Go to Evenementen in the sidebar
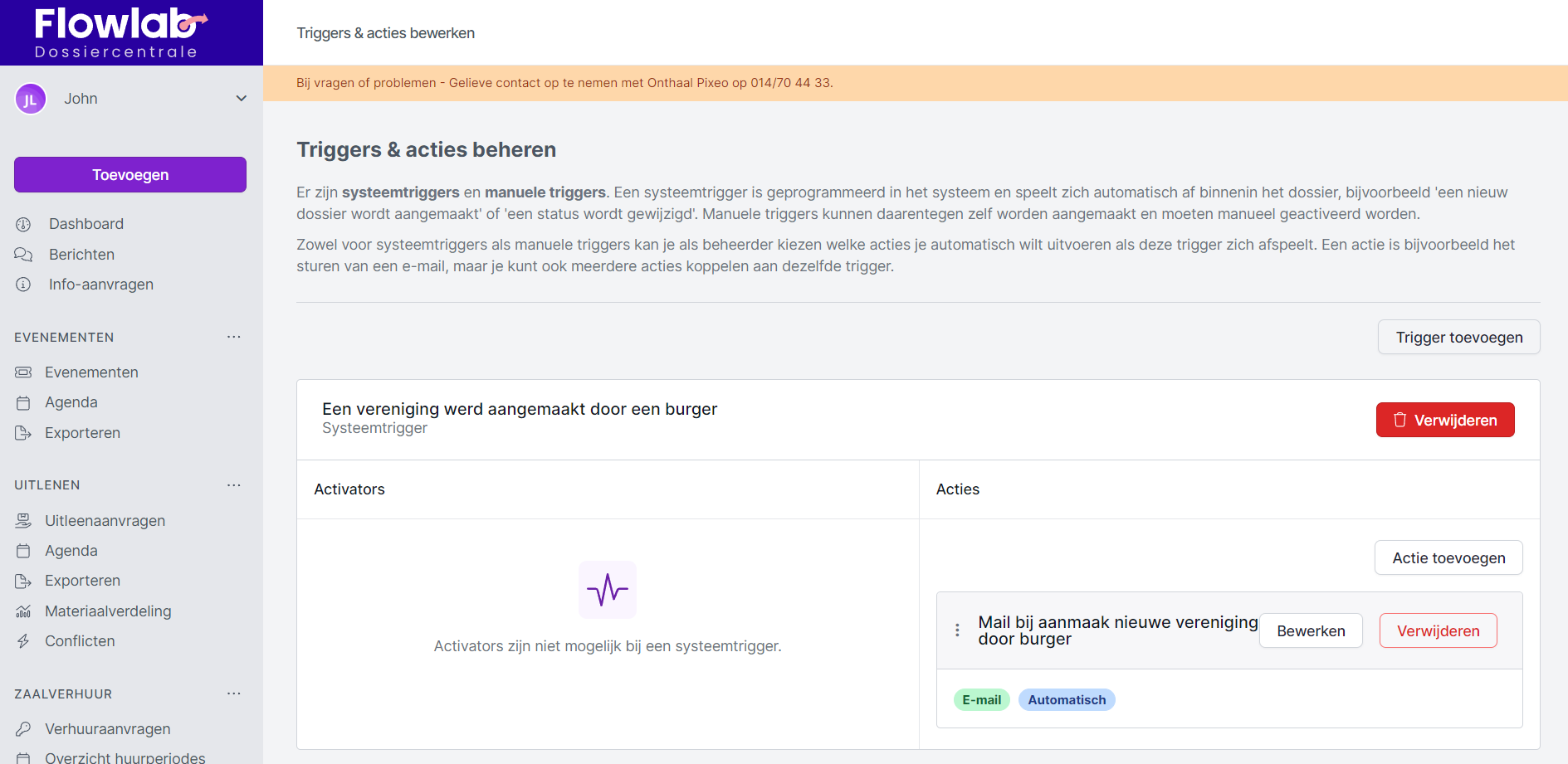This screenshot has width=1568, height=764. [91, 372]
